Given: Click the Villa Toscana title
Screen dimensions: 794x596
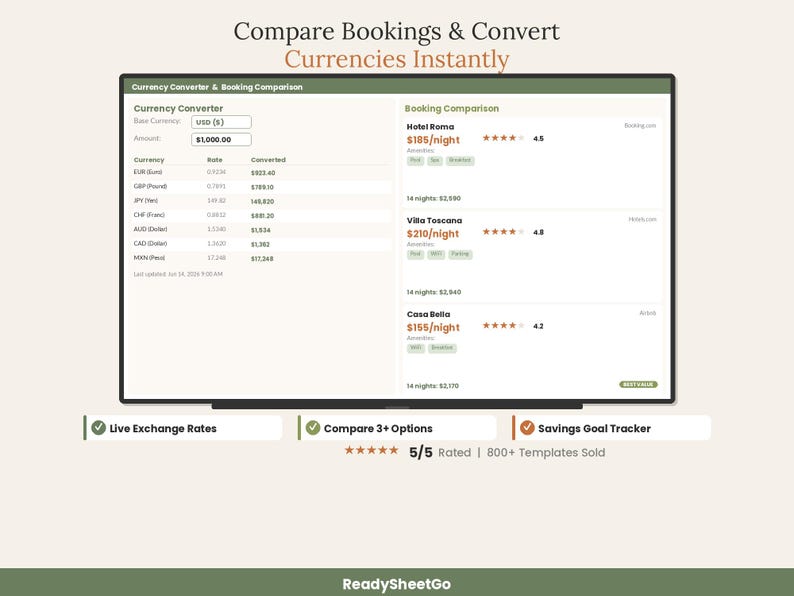Looking at the screenshot, I should pyautogui.click(x=434, y=220).
